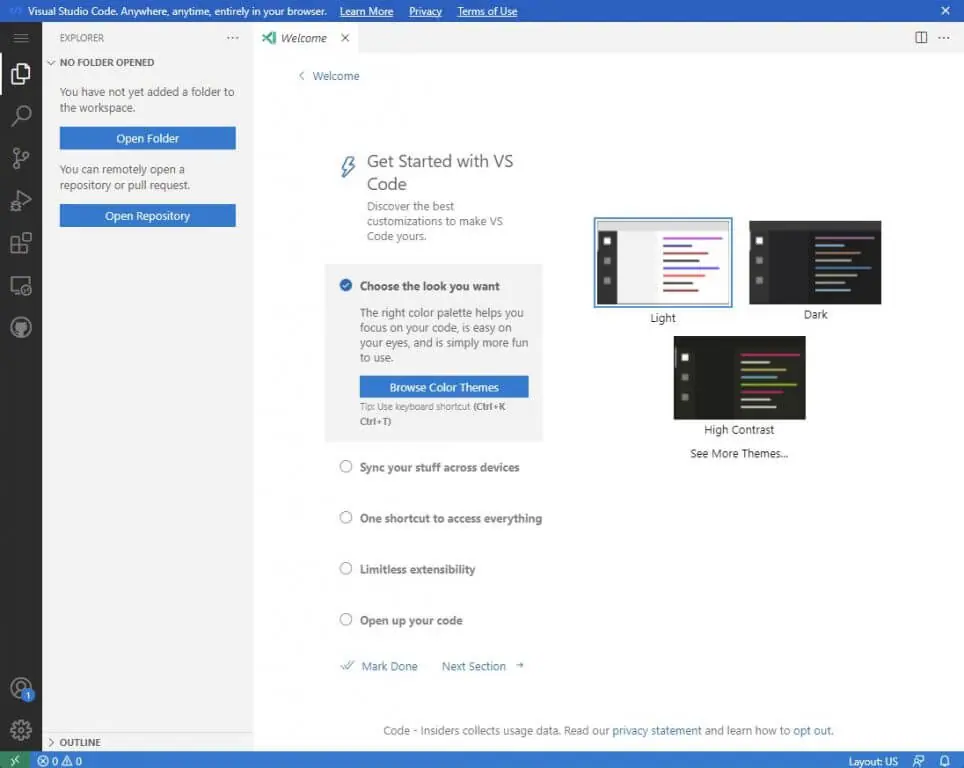
Task: Open the Manage gear settings icon
Action: point(21,730)
